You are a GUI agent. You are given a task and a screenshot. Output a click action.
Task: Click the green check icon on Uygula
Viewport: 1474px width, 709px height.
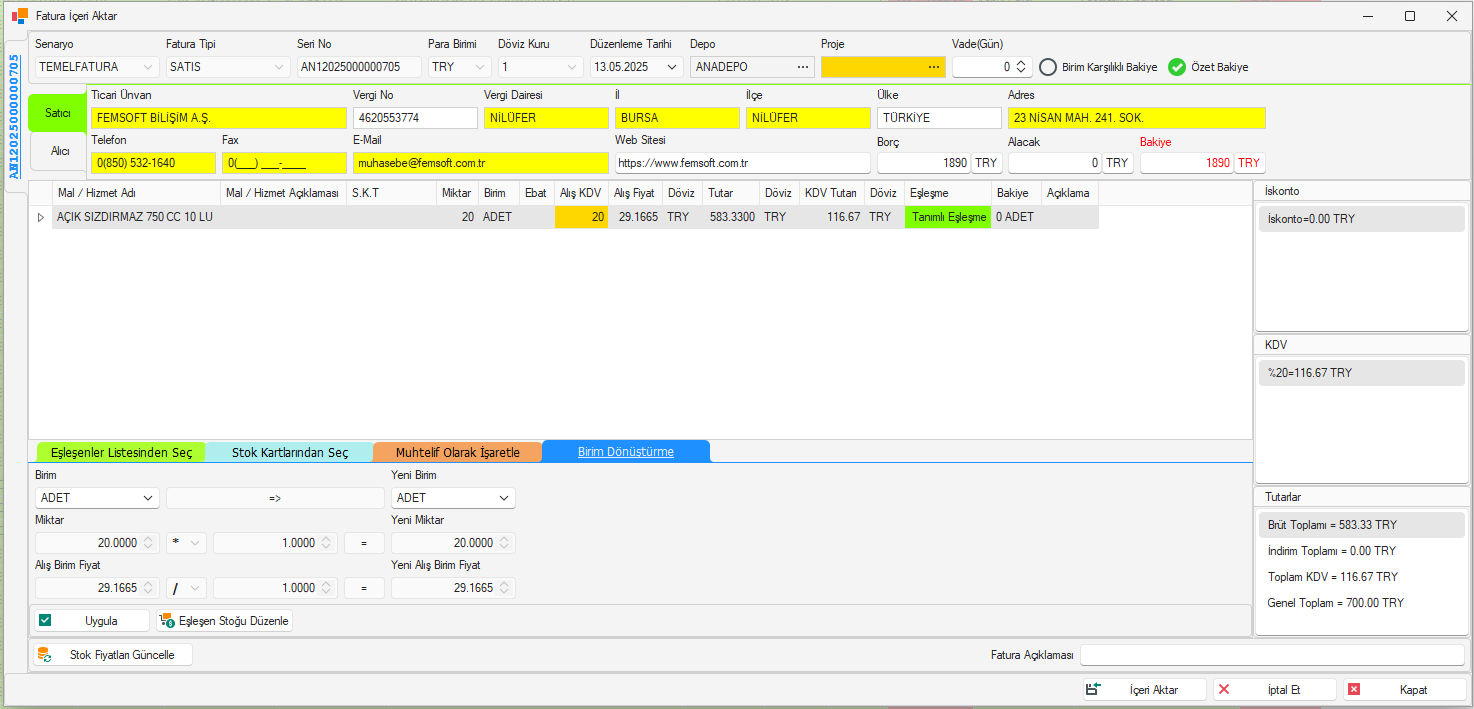pos(45,620)
